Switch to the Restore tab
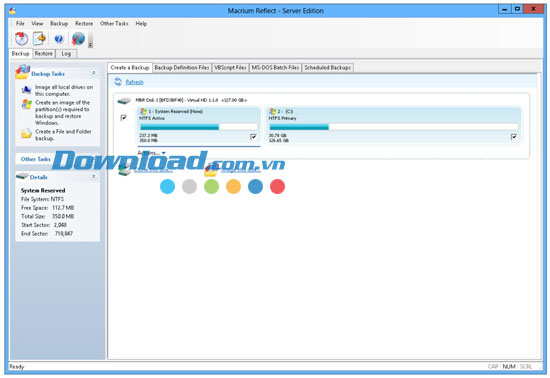Image resolution: width=550 pixels, height=378 pixels. [43, 54]
